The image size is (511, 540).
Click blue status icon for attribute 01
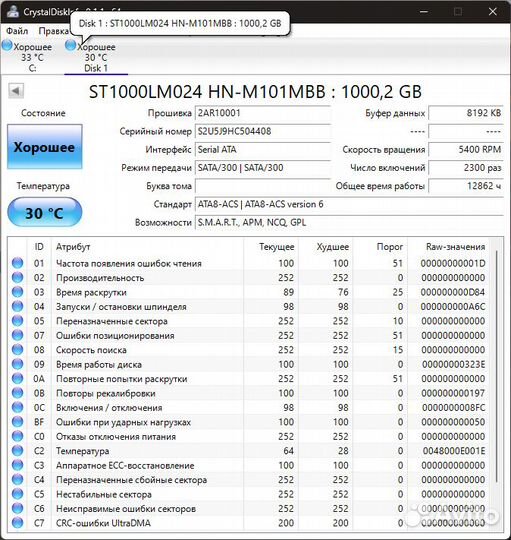pyautogui.click(x=17, y=263)
